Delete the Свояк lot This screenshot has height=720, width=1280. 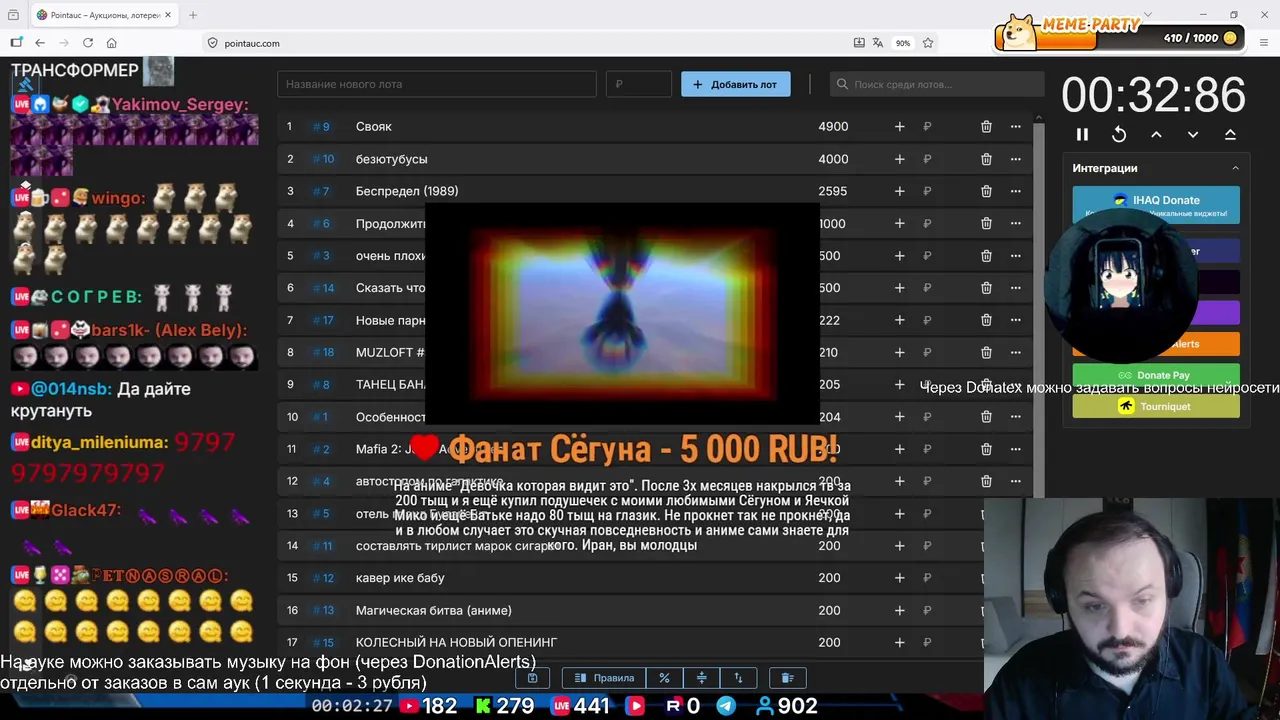986,127
